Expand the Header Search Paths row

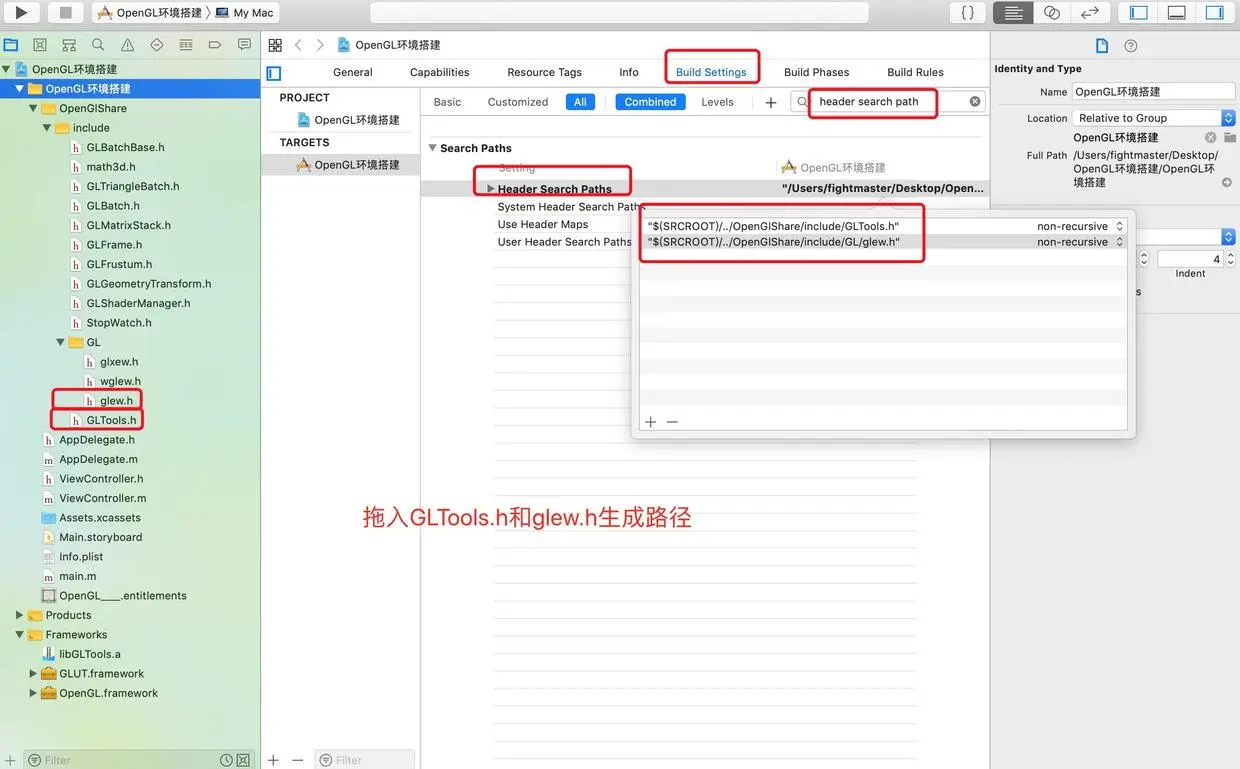tap(490, 189)
